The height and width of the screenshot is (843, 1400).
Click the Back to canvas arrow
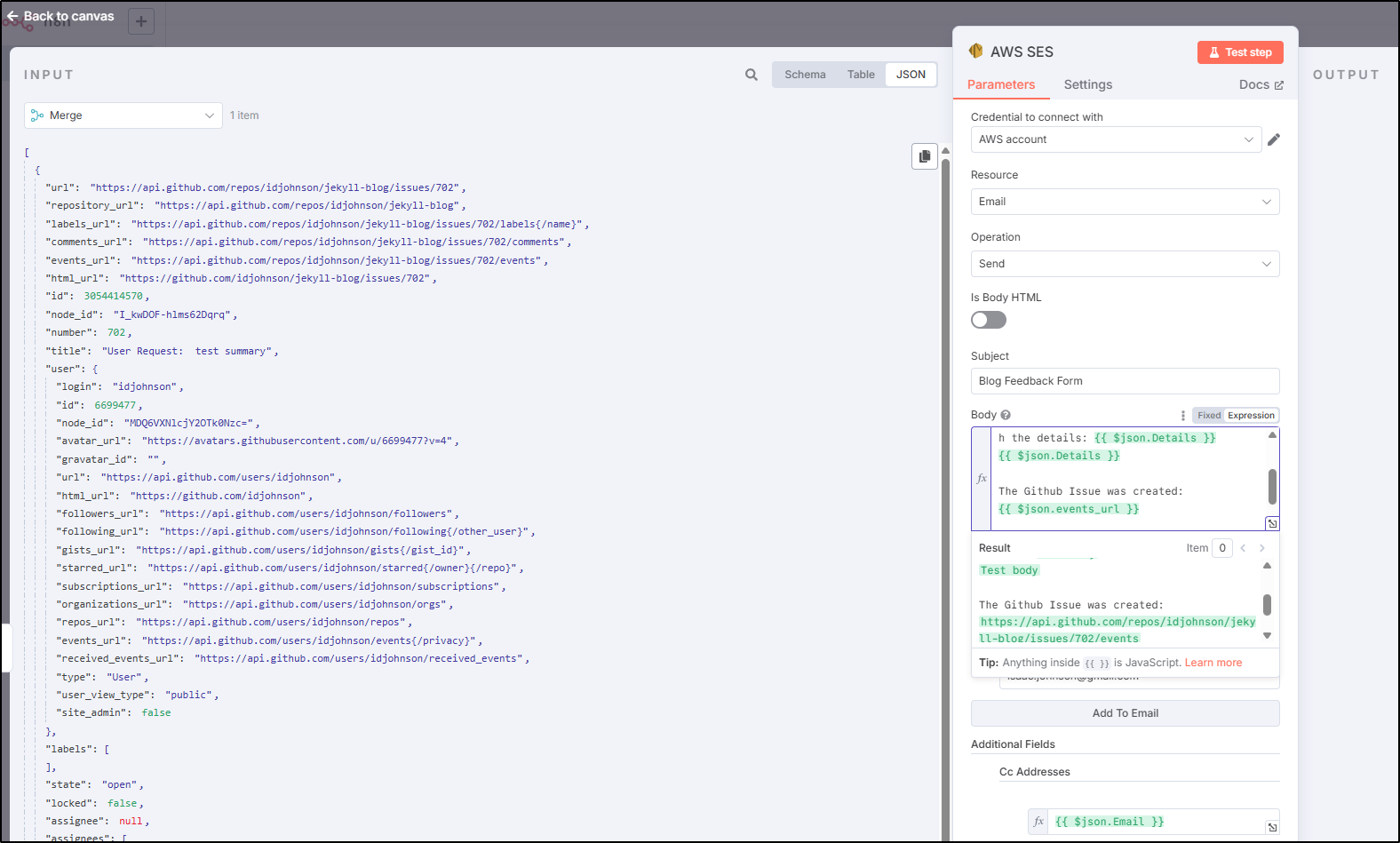[x=12, y=16]
